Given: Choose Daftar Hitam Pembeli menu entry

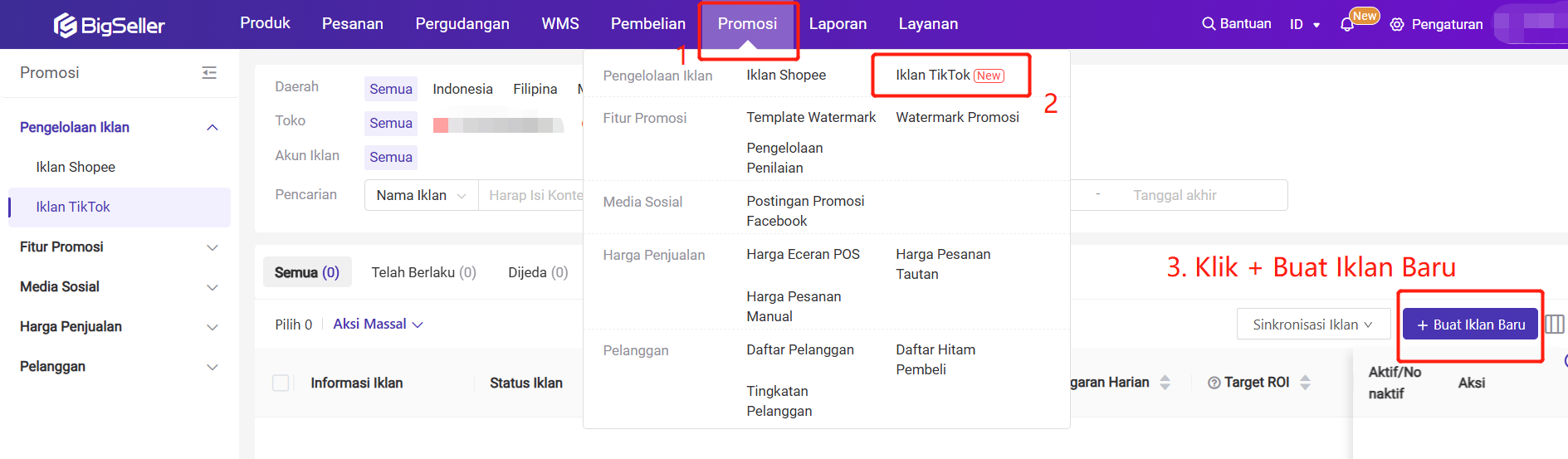Looking at the screenshot, I should (935, 359).
